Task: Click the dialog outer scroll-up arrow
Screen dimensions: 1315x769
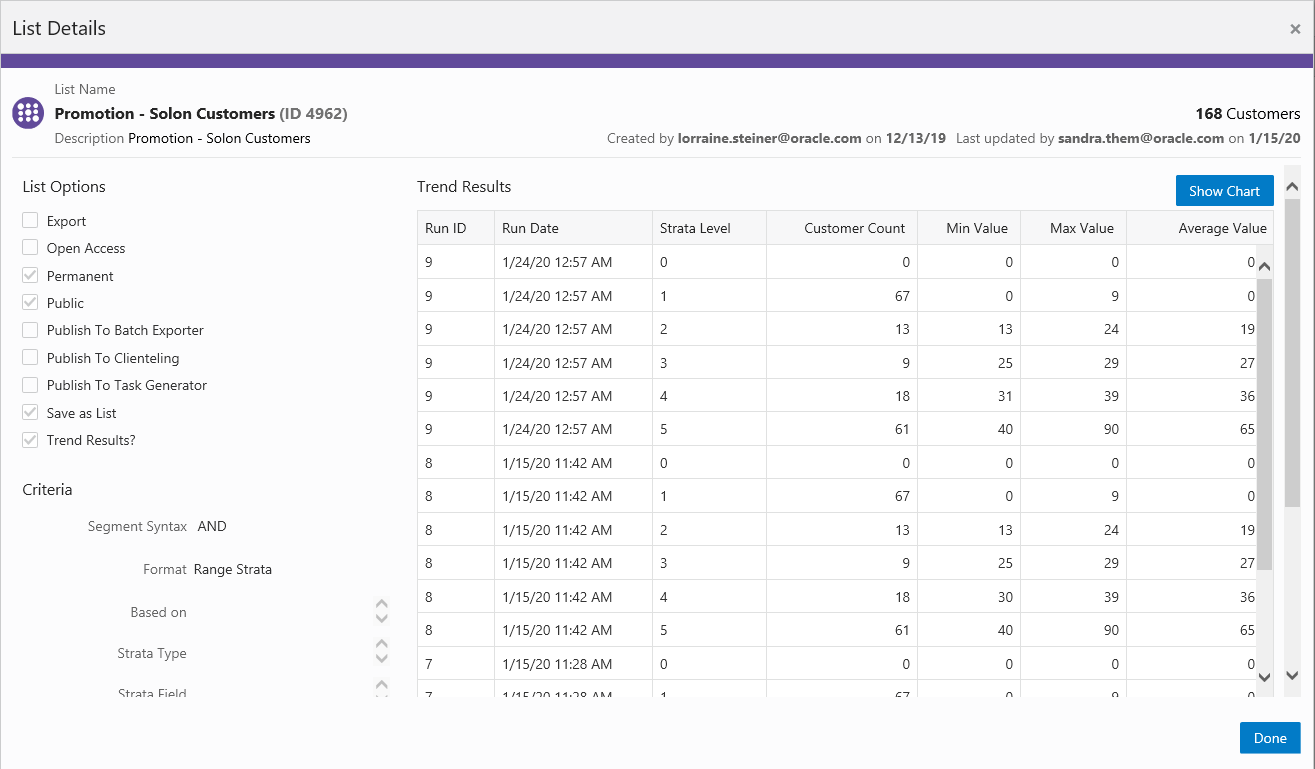Action: pyautogui.click(x=1291, y=187)
